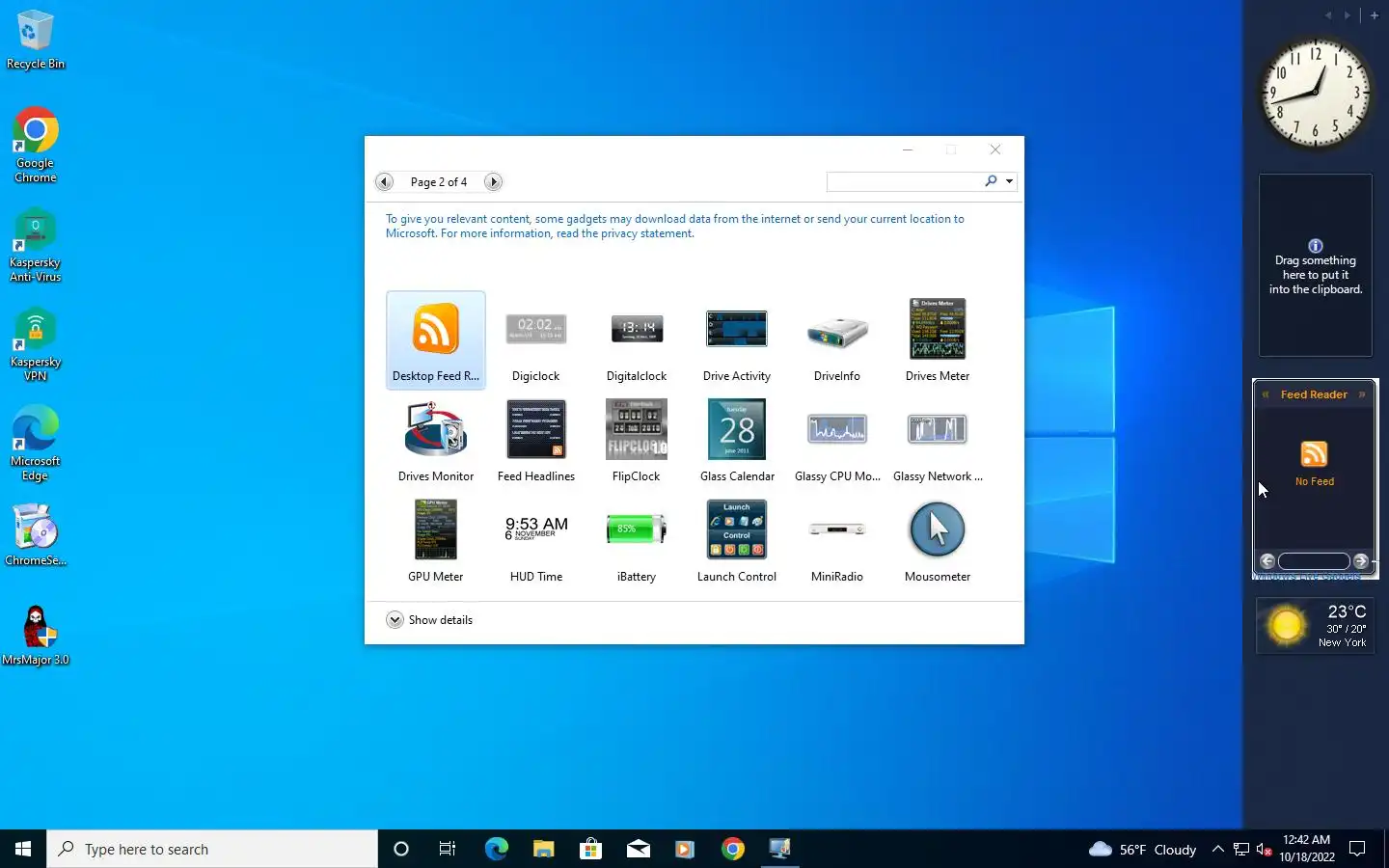This screenshot has height=868, width=1389.
Task: Open the notification center
Action: click(x=1357, y=849)
